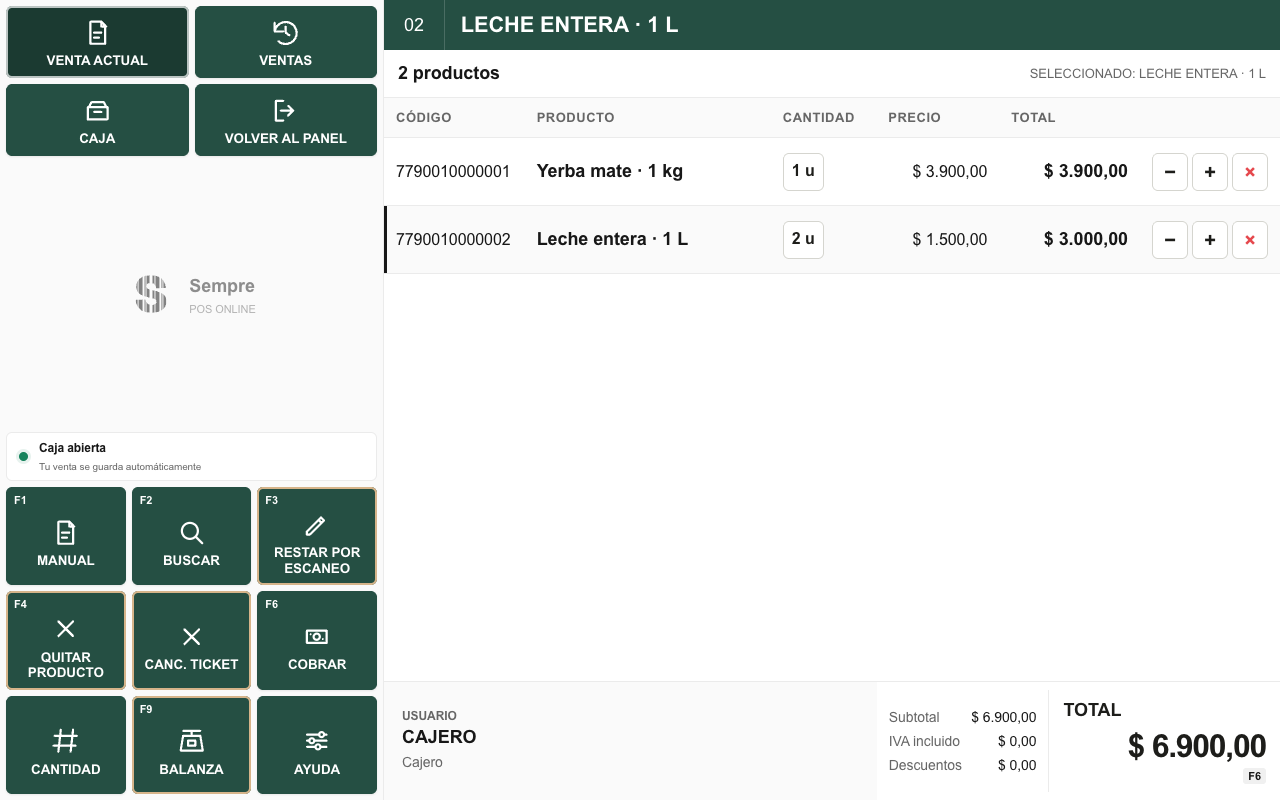Select the Yerba mate · 1 kg product name
This screenshot has height=800, width=1280.
[x=610, y=171]
